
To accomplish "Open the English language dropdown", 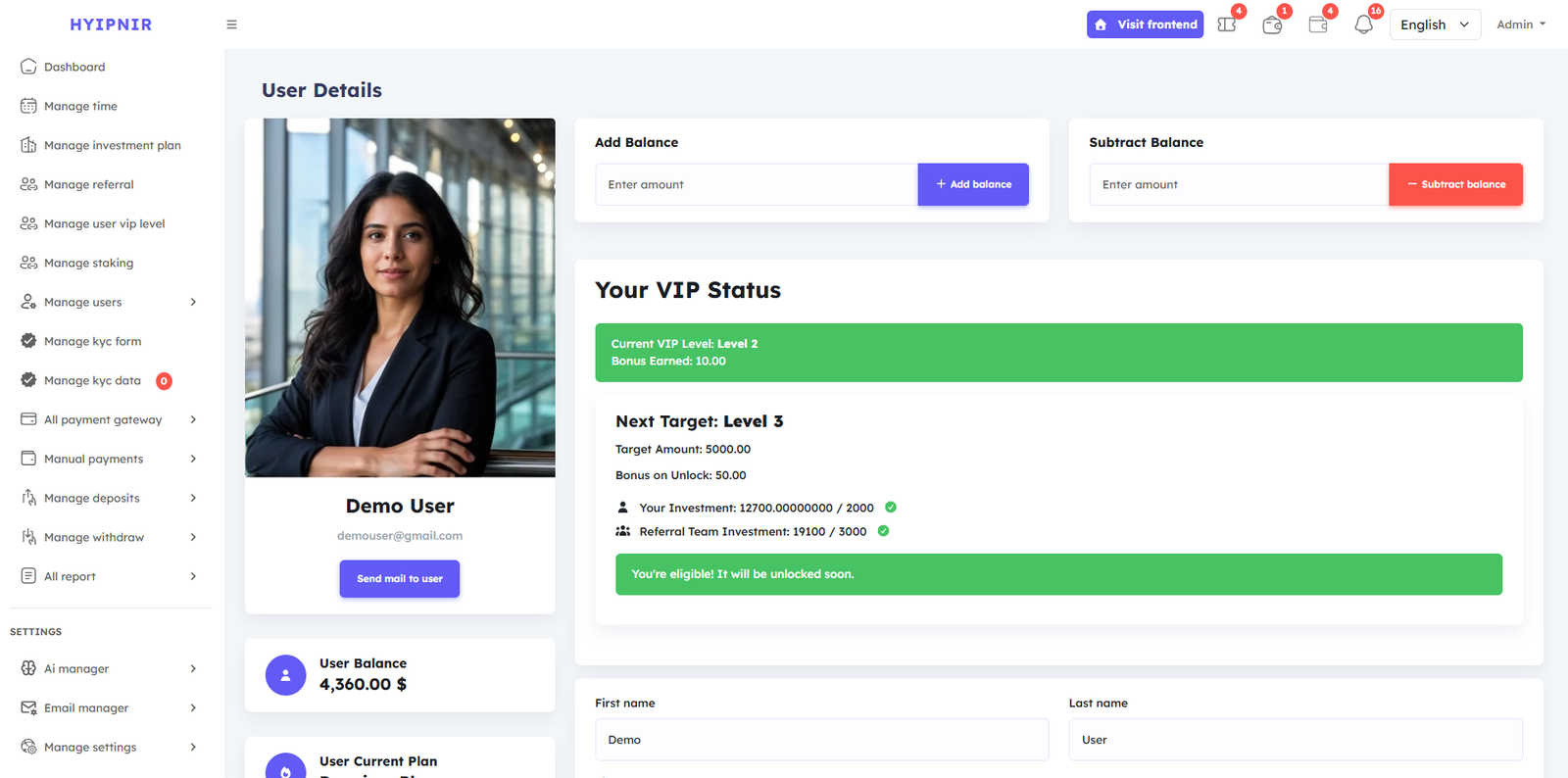I will pos(1434,24).
